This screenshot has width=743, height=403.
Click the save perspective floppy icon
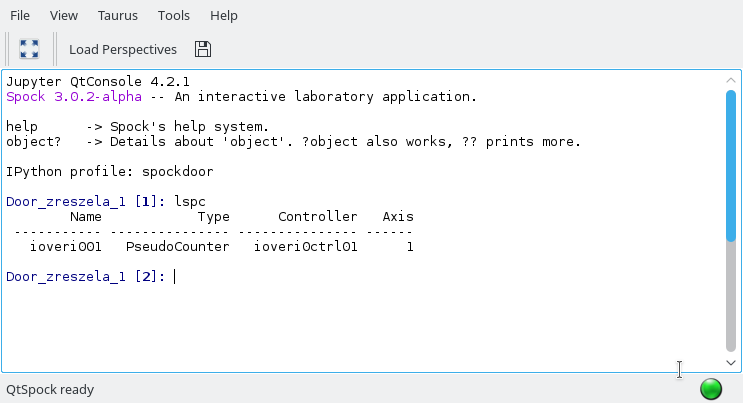point(203,49)
